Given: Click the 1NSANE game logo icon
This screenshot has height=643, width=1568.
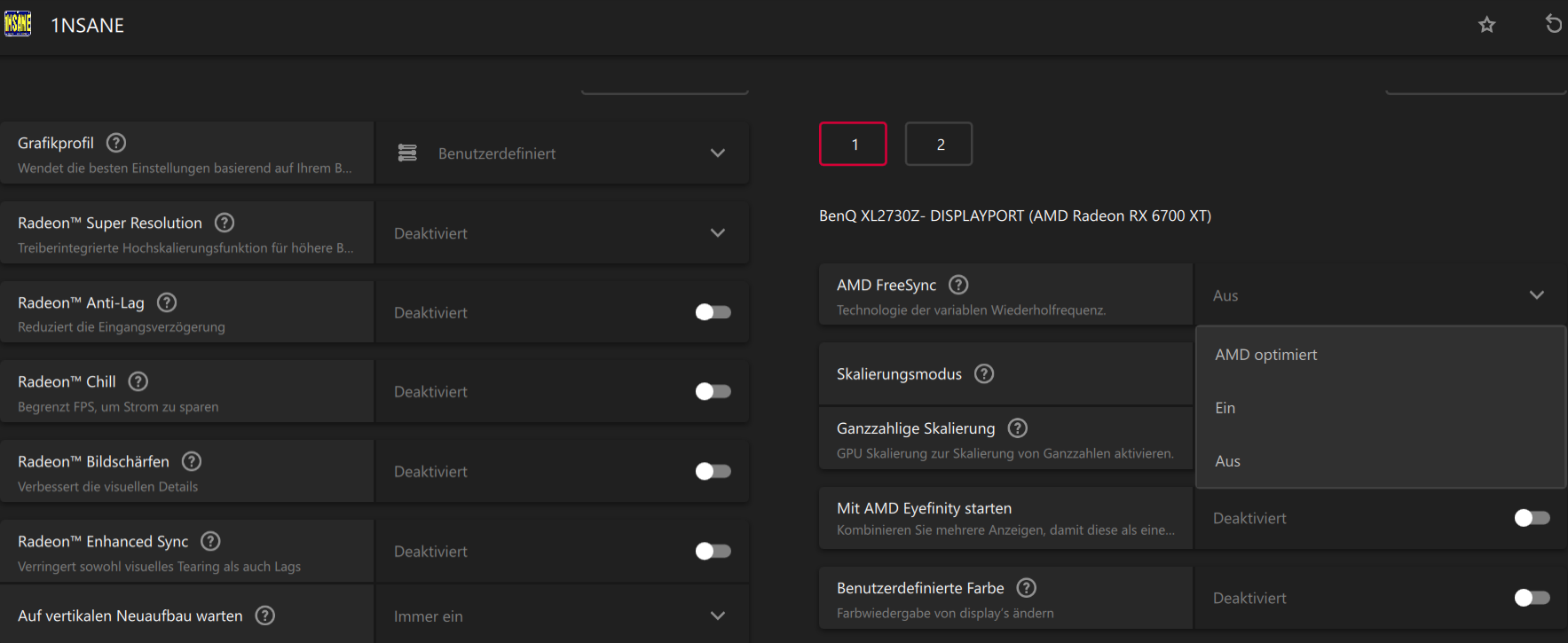Looking at the screenshot, I should point(18,24).
